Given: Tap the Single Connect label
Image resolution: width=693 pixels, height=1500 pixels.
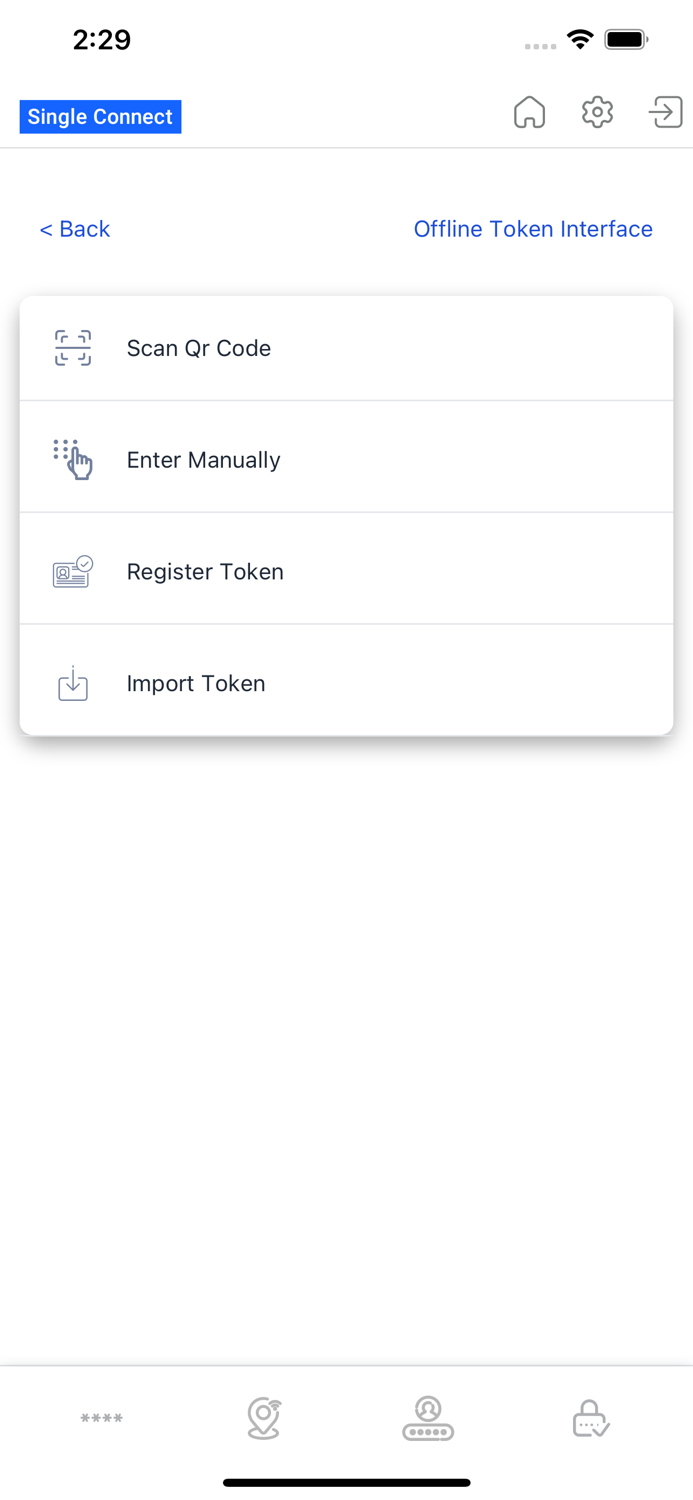Looking at the screenshot, I should [x=100, y=116].
